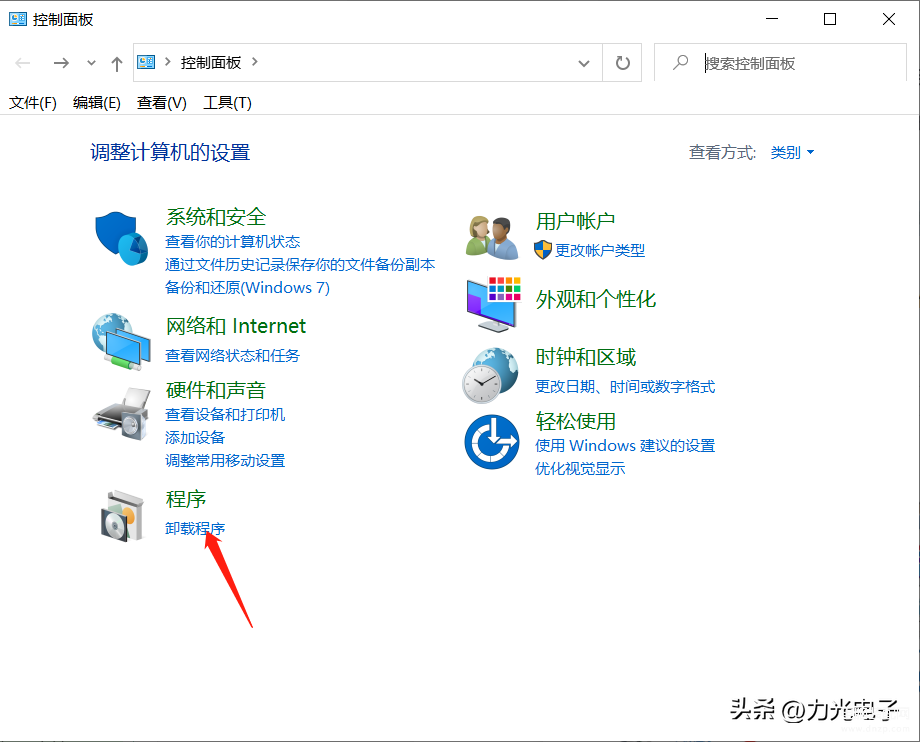The image size is (920, 742).
Task: Go up one level with up arrow
Action: [x=117, y=63]
